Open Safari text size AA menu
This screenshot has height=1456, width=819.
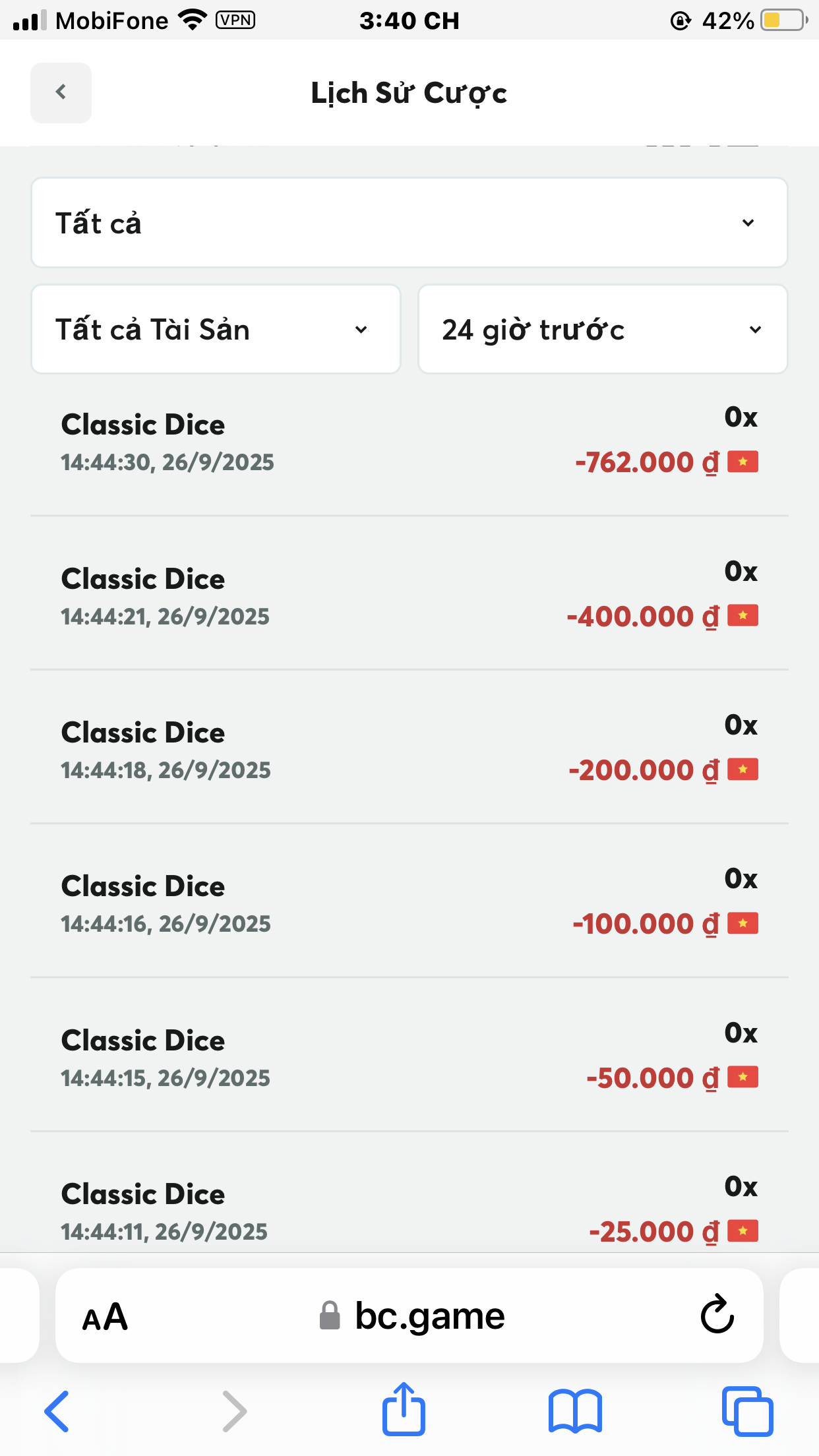coord(105,1317)
